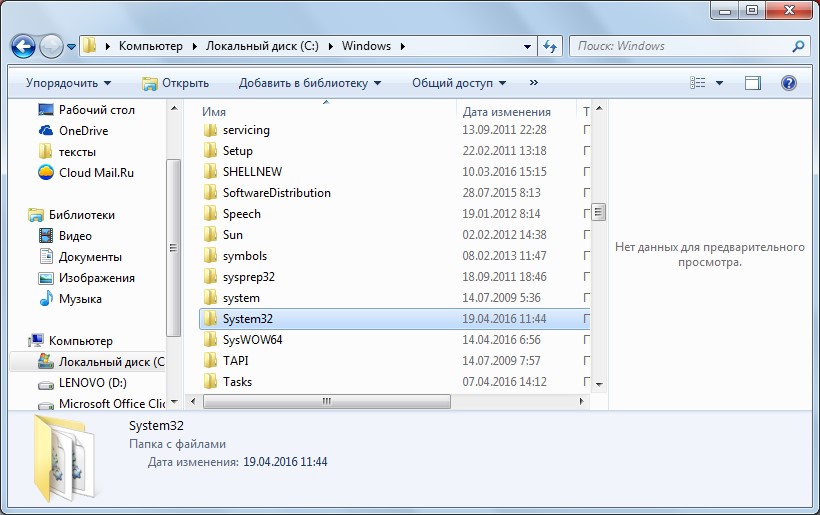Open Добавить в библиотеку menu
Viewport: 820px width, 515px height.
tap(310, 83)
